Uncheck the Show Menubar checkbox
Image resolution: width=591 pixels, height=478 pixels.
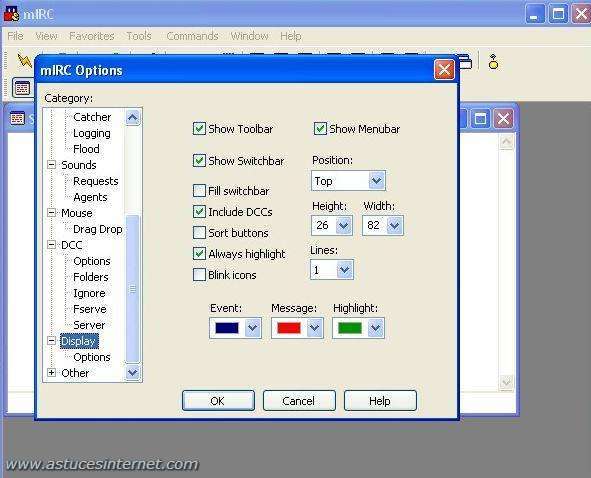pos(320,129)
